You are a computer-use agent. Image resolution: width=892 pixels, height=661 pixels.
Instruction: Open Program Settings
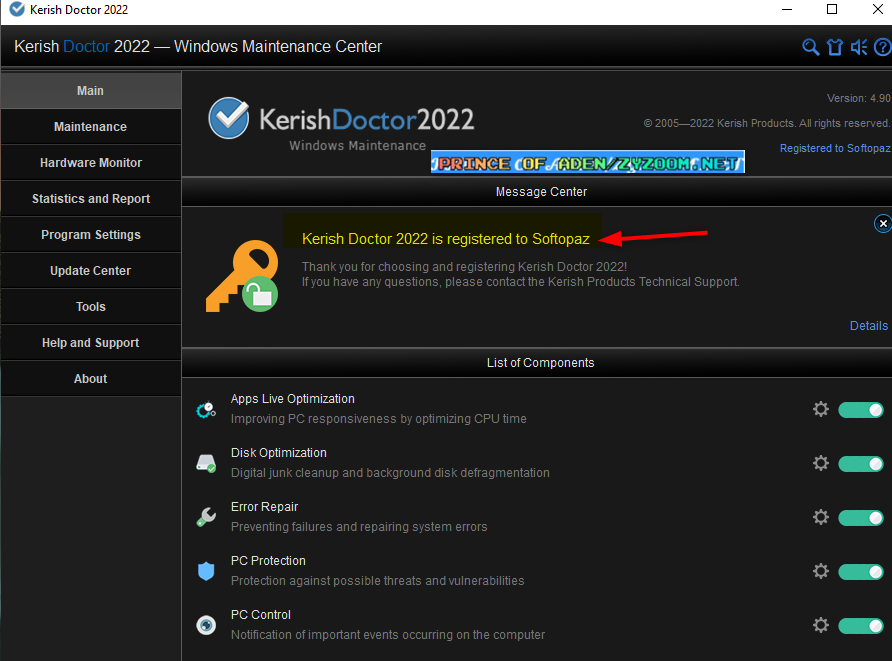[x=91, y=234]
